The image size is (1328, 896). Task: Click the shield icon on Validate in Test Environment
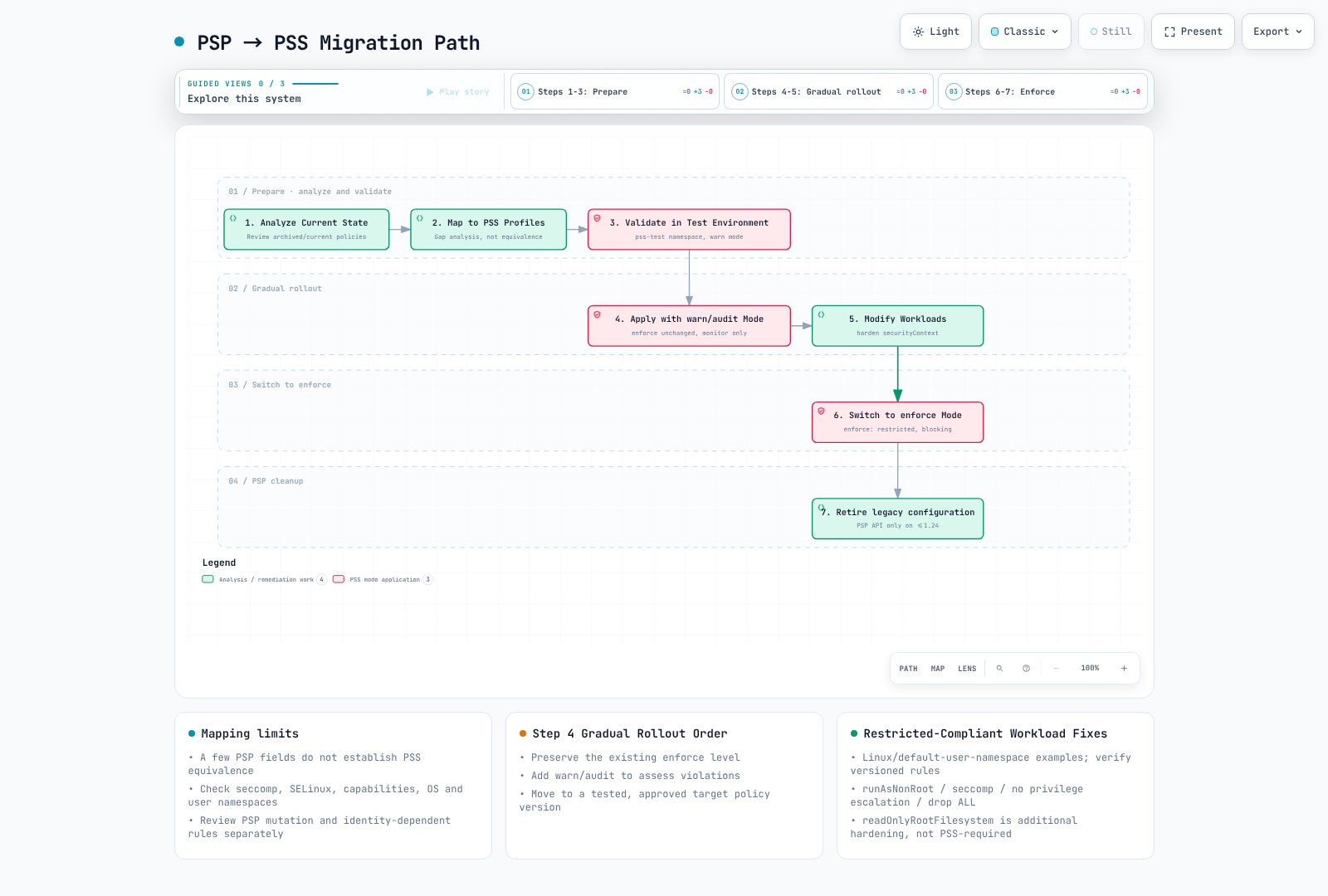click(597, 218)
